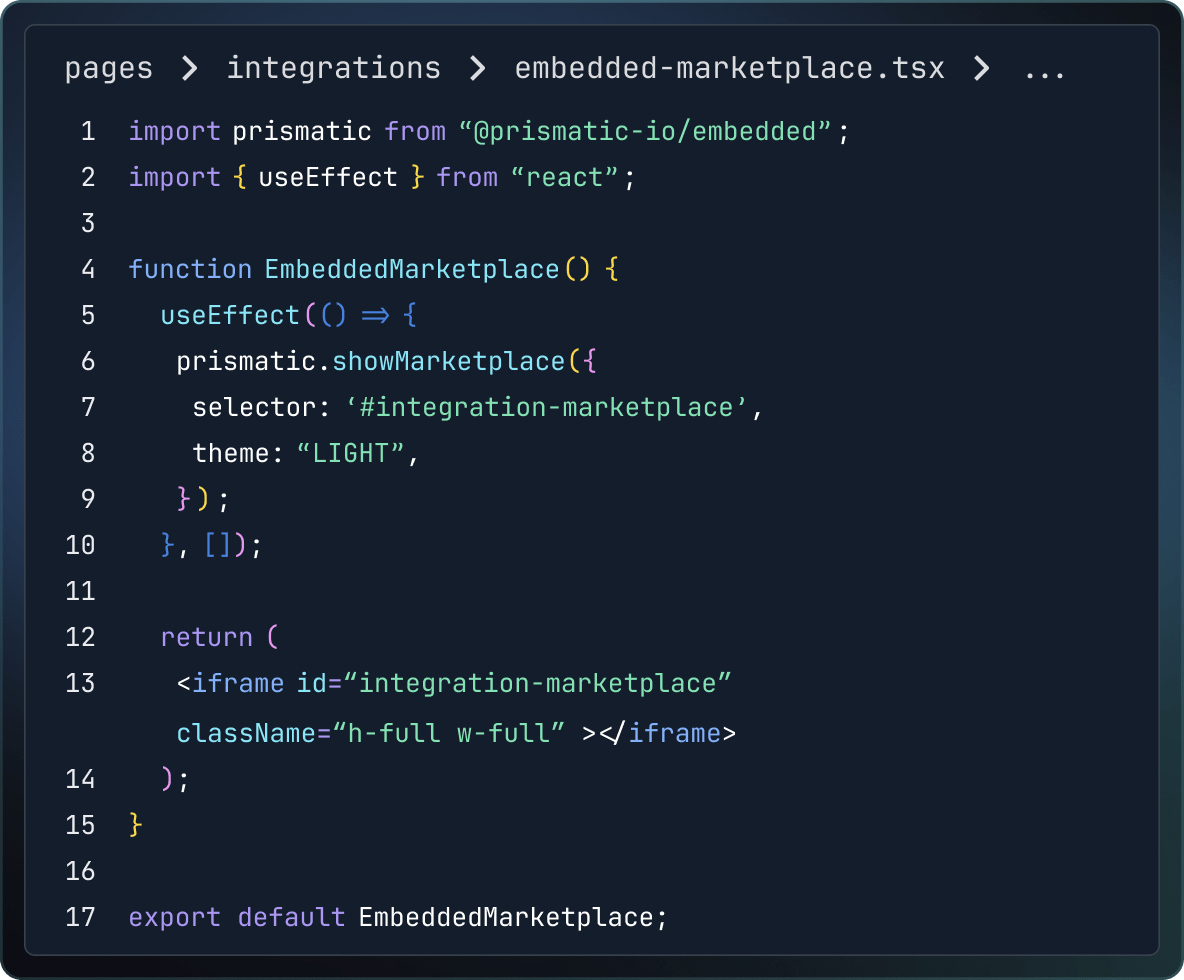Open the 'embedded-marketplace.tsx' breadcrumb
Viewport: 1184px width, 980px height.
[x=729, y=69]
